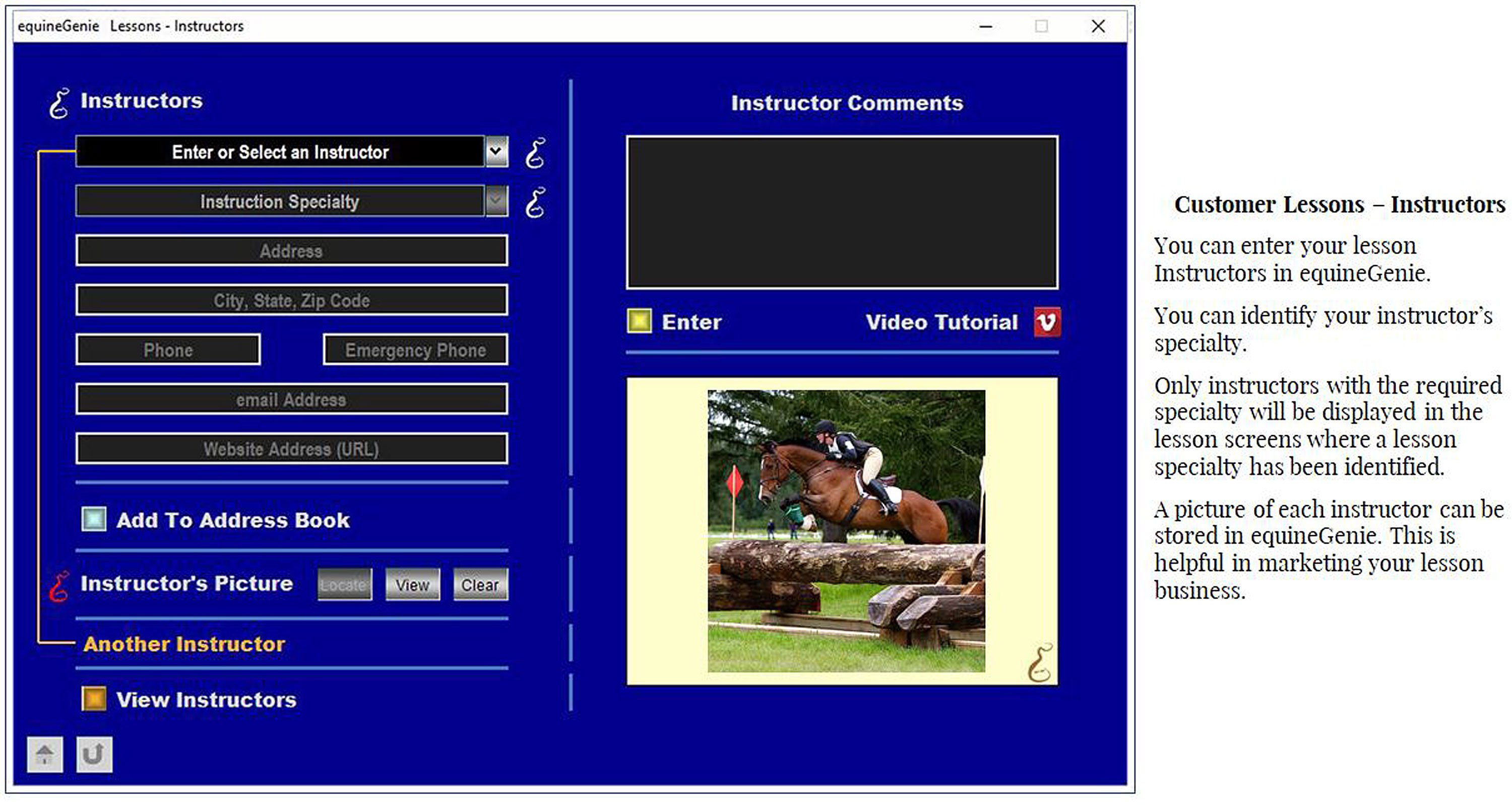
Task: Click the Address input field
Action: [x=292, y=250]
